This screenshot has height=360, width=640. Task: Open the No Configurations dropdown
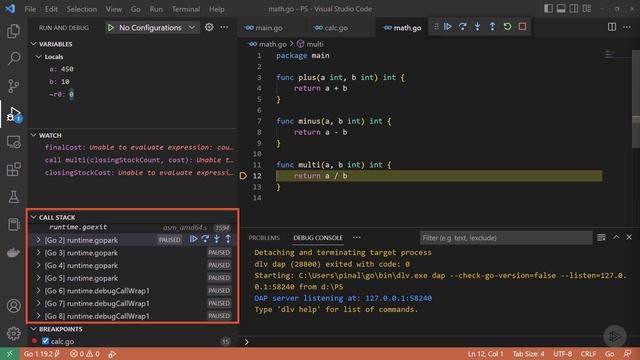[153, 27]
